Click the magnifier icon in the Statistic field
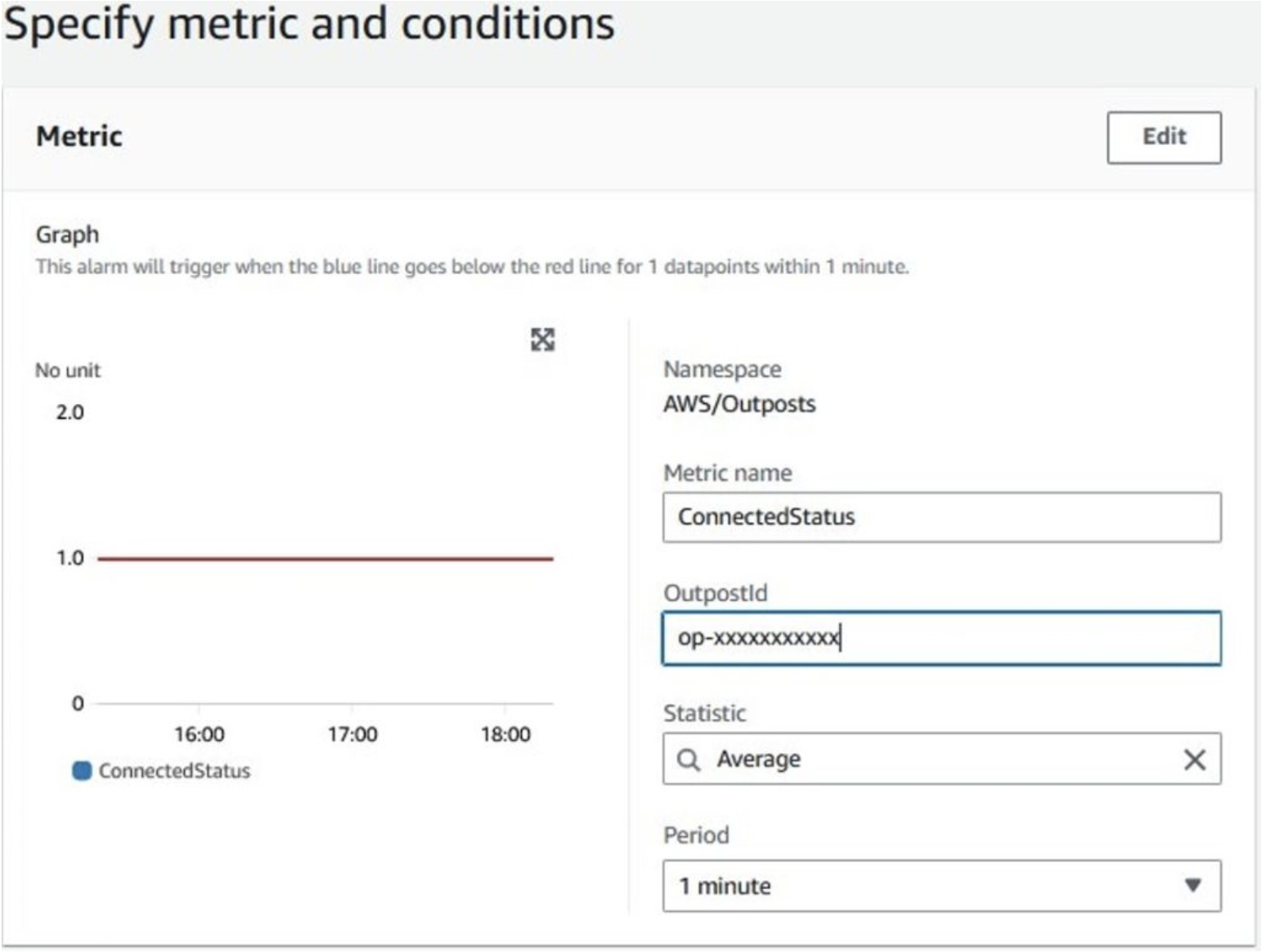Viewport: 1261px width, 952px height. click(689, 760)
